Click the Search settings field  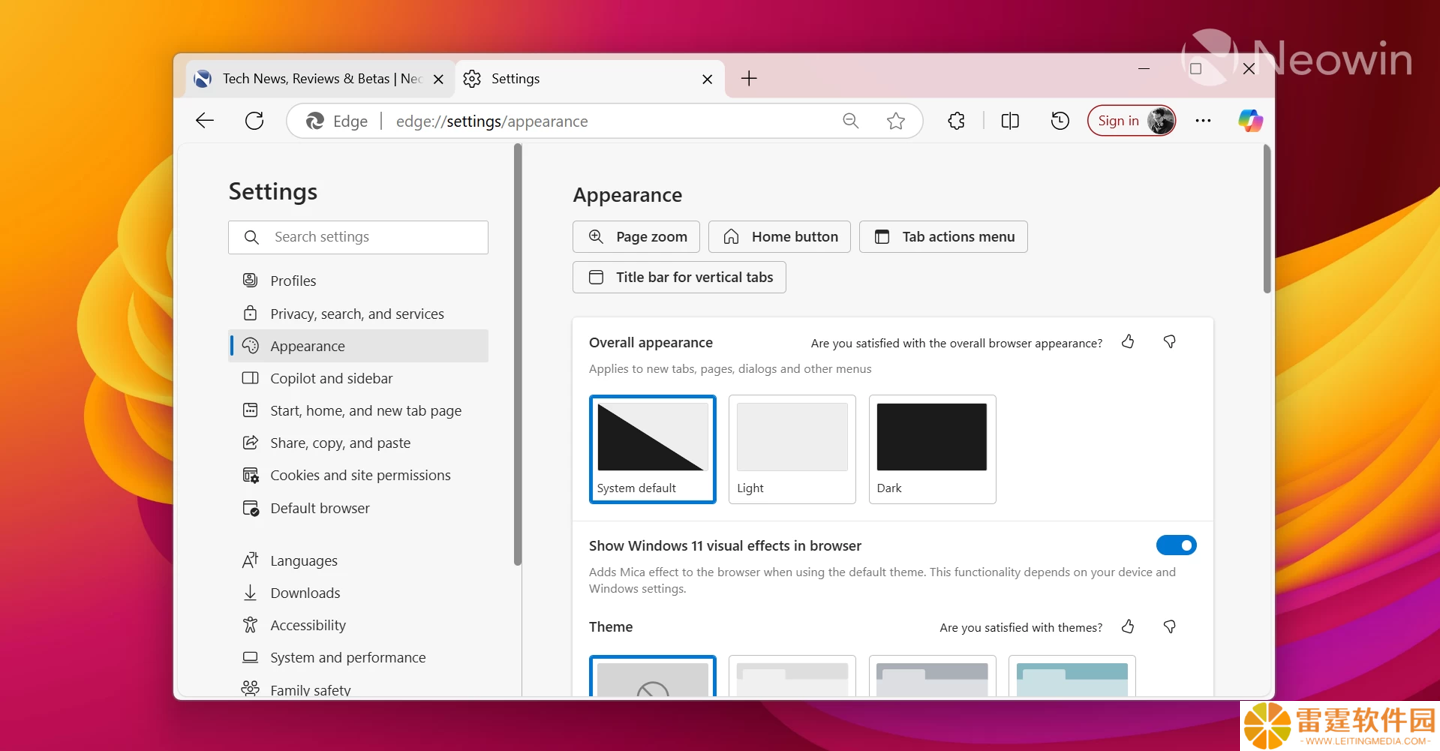tap(358, 237)
